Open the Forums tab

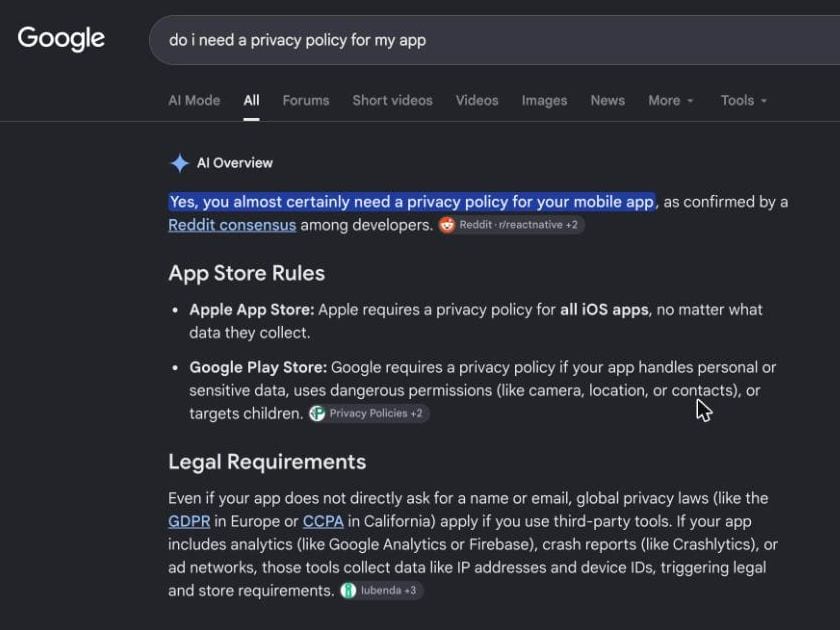point(306,100)
